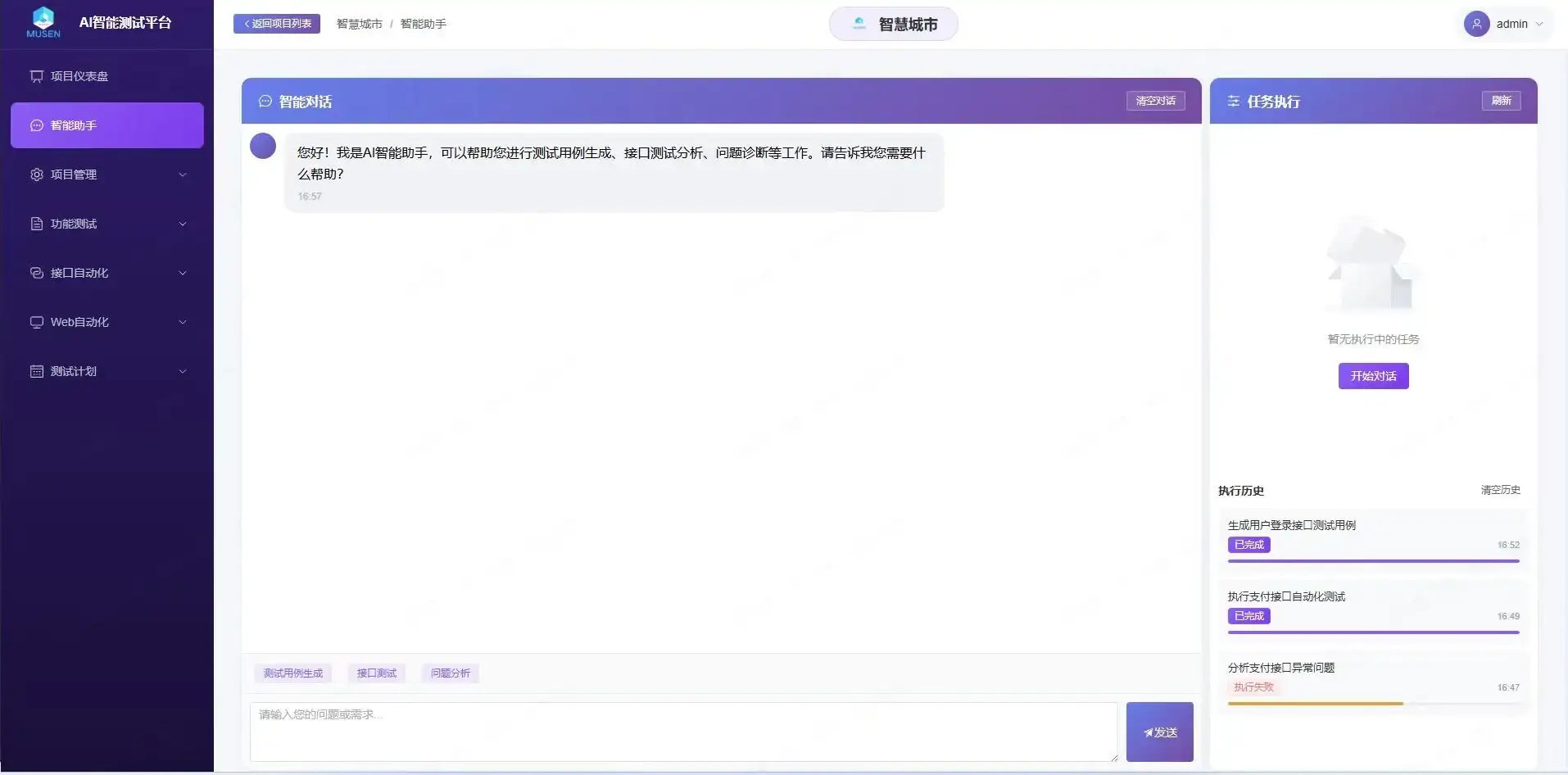
Task: Open the 接口自动化 section icon
Action: pos(35,273)
